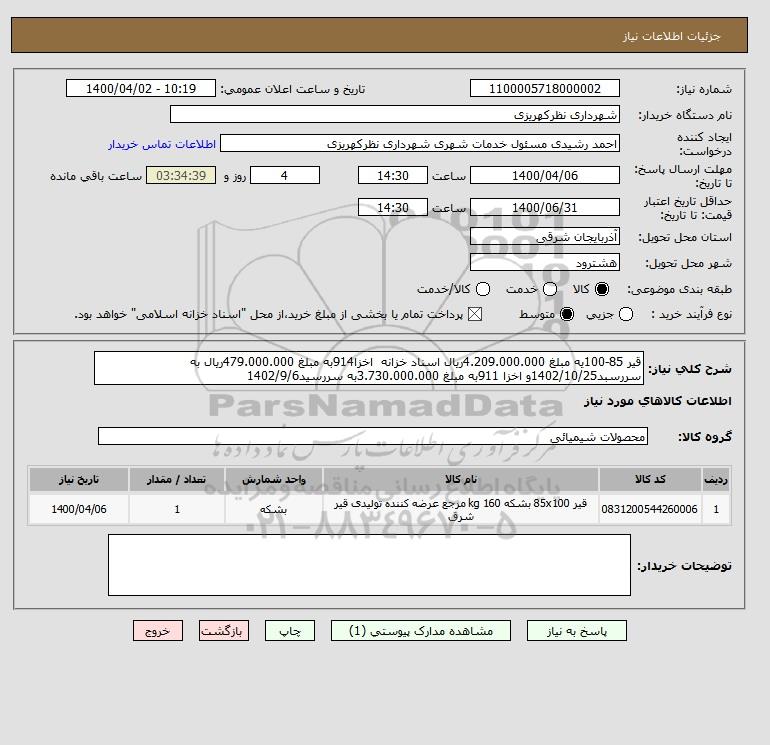Click the کد کالا column header
Viewport: 770px width, 745px height.
650,479
